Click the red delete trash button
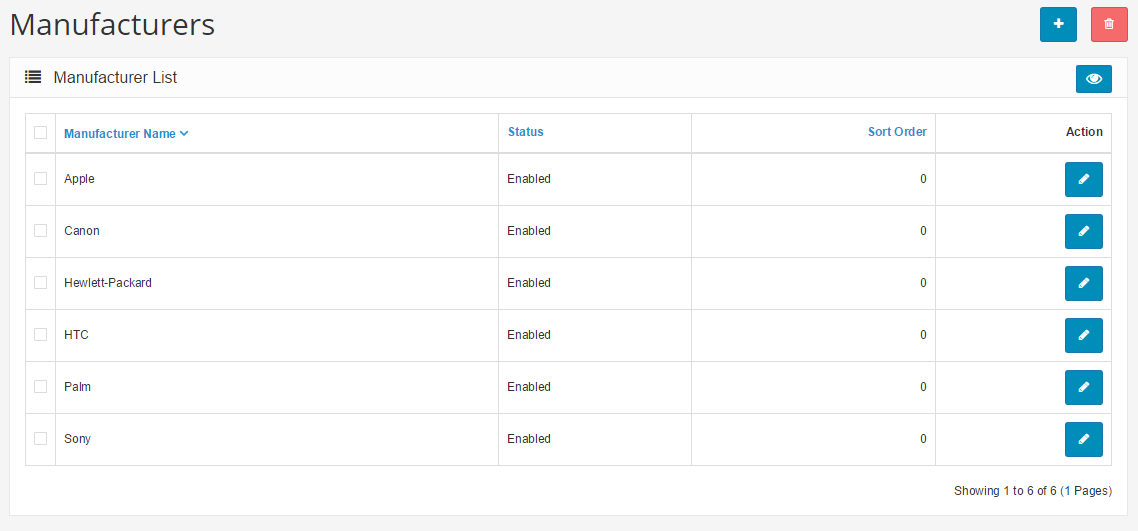This screenshot has width=1138, height=531. [x=1109, y=24]
